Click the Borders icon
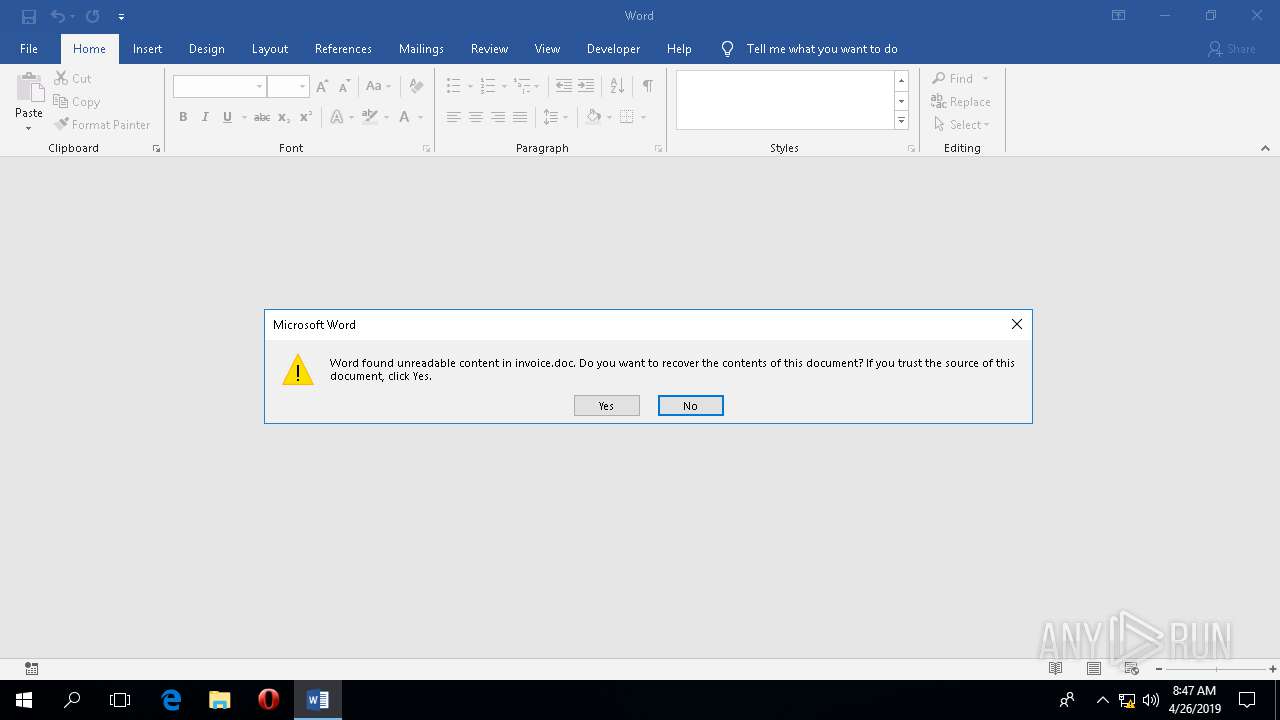Image resolution: width=1280 pixels, height=720 pixels. click(x=627, y=117)
